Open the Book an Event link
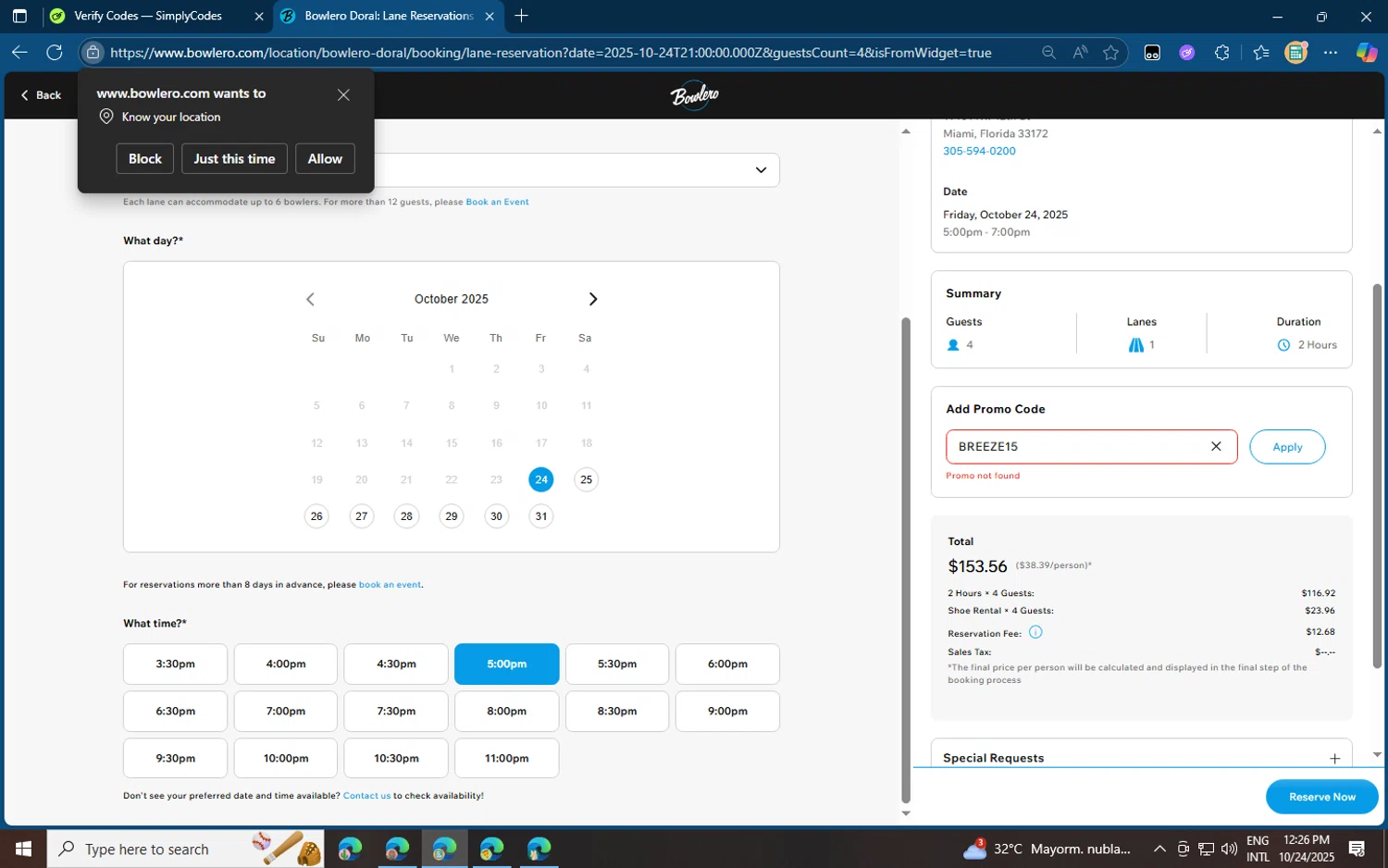The height and width of the screenshot is (868, 1388). pos(497,202)
